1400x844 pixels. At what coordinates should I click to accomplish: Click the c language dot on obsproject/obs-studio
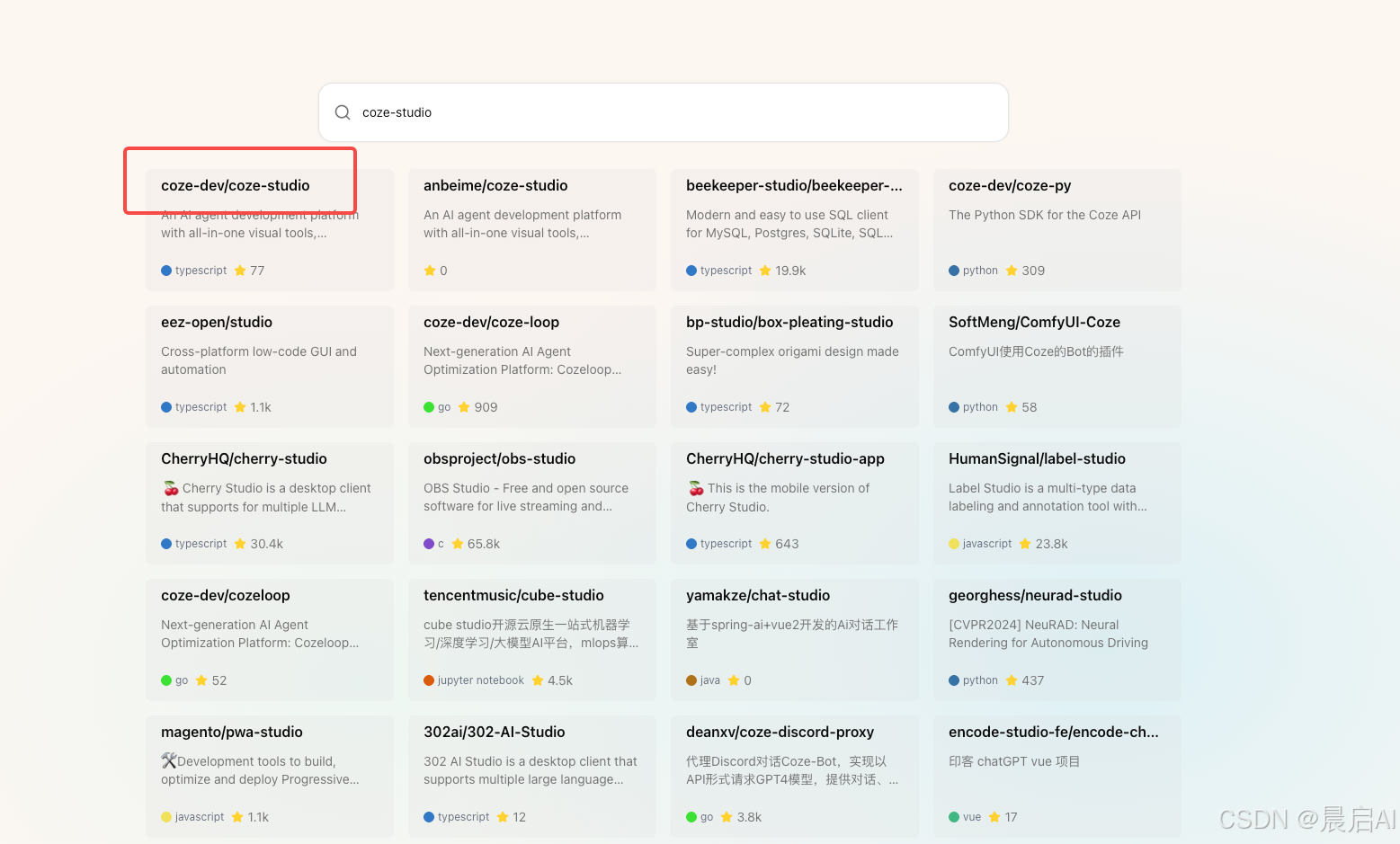click(x=429, y=544)
